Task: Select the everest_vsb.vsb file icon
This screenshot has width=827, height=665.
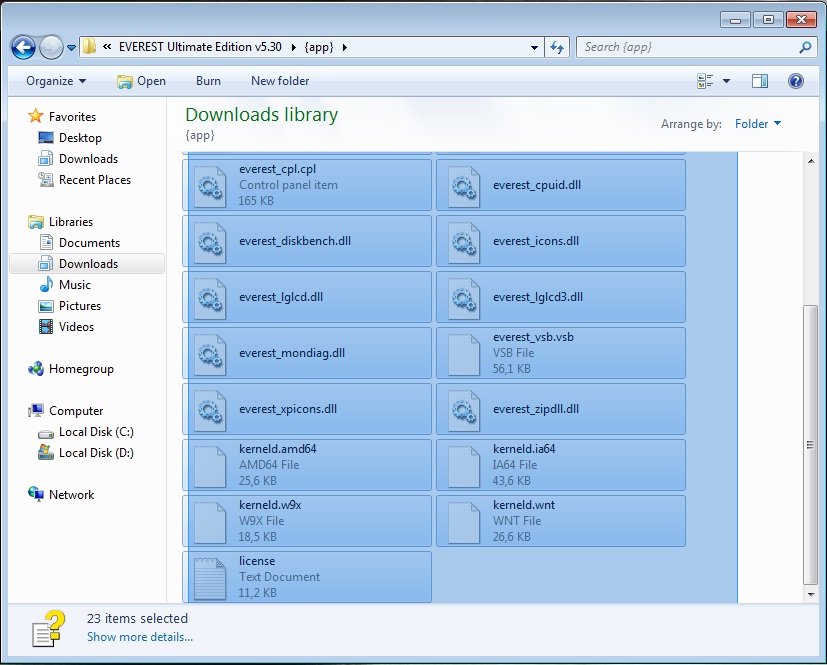Action: 464,353
